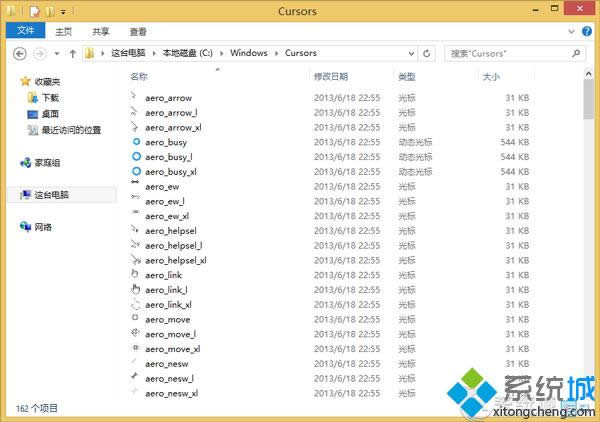Open the quick access toolbar dropdown
Screen dimensions: 600x422
[63, 12]
